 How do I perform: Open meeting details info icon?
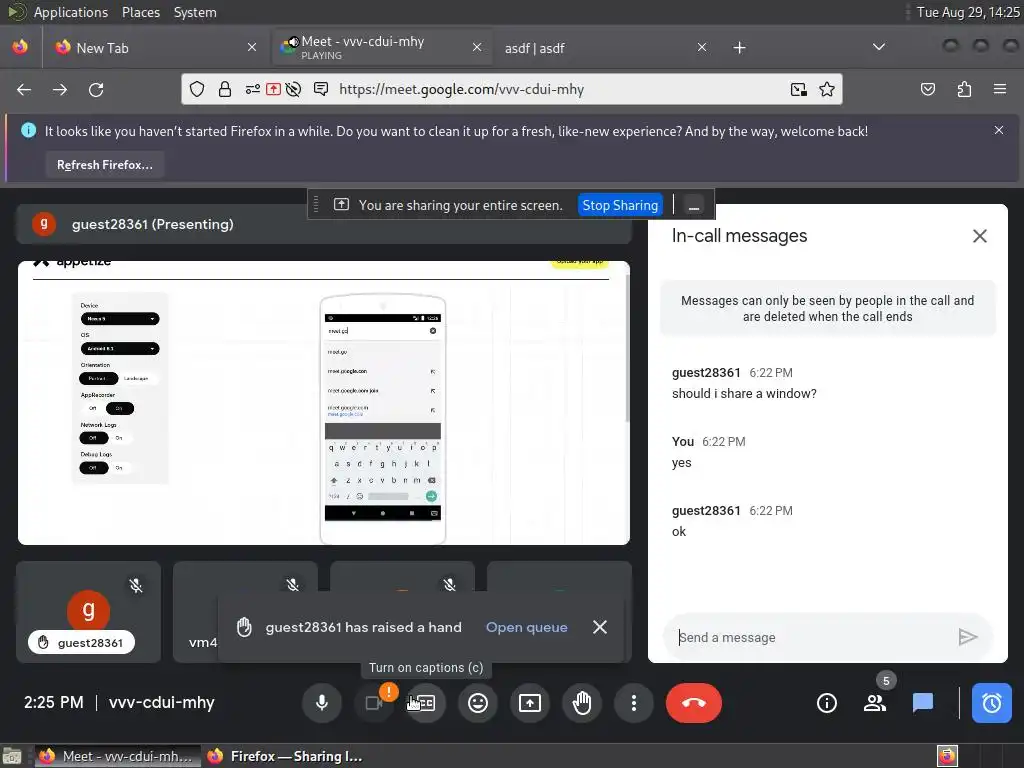pos(827,703)
